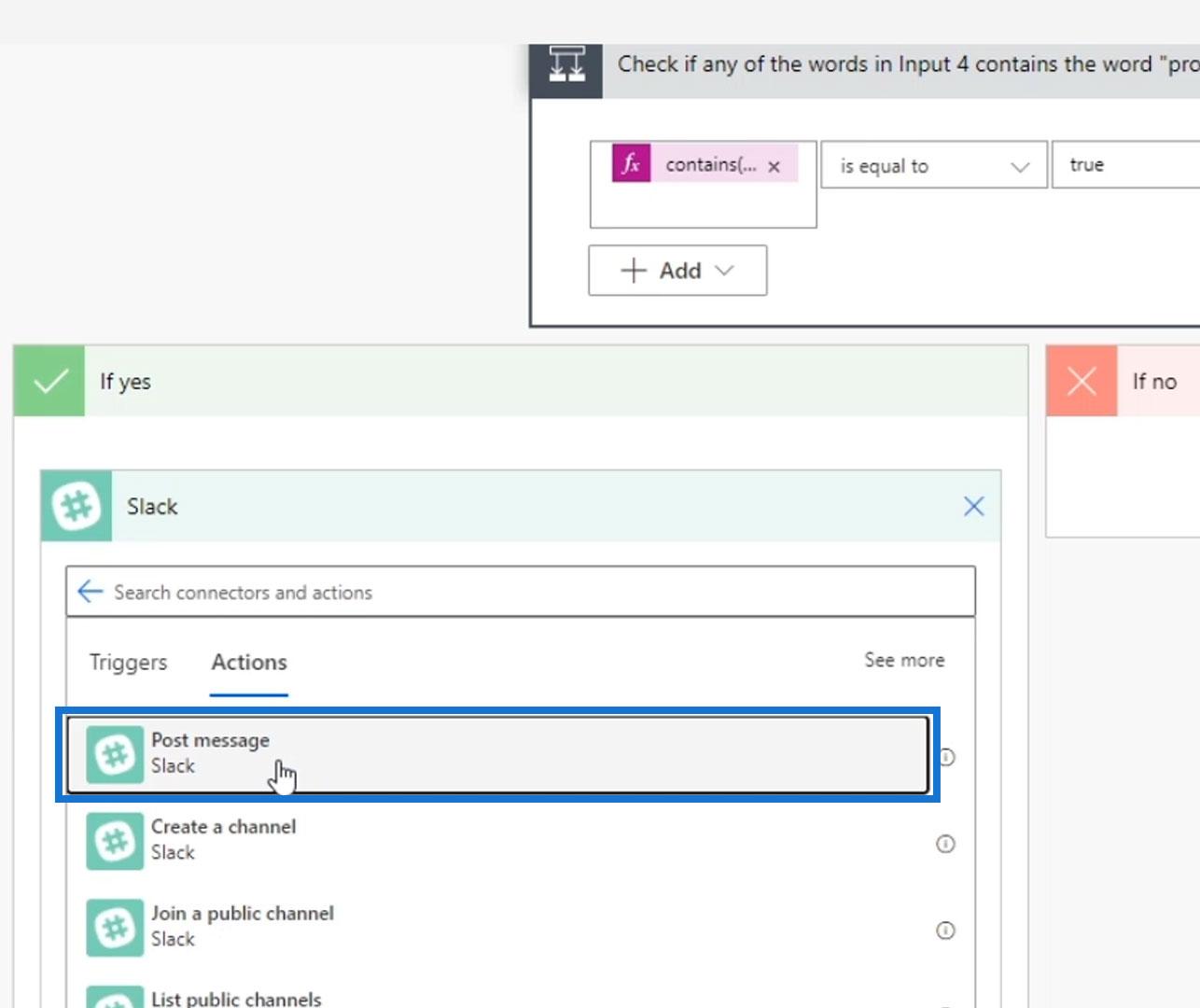
Task: Expand the Add condition dropdown button
Action: coord(677,271)
